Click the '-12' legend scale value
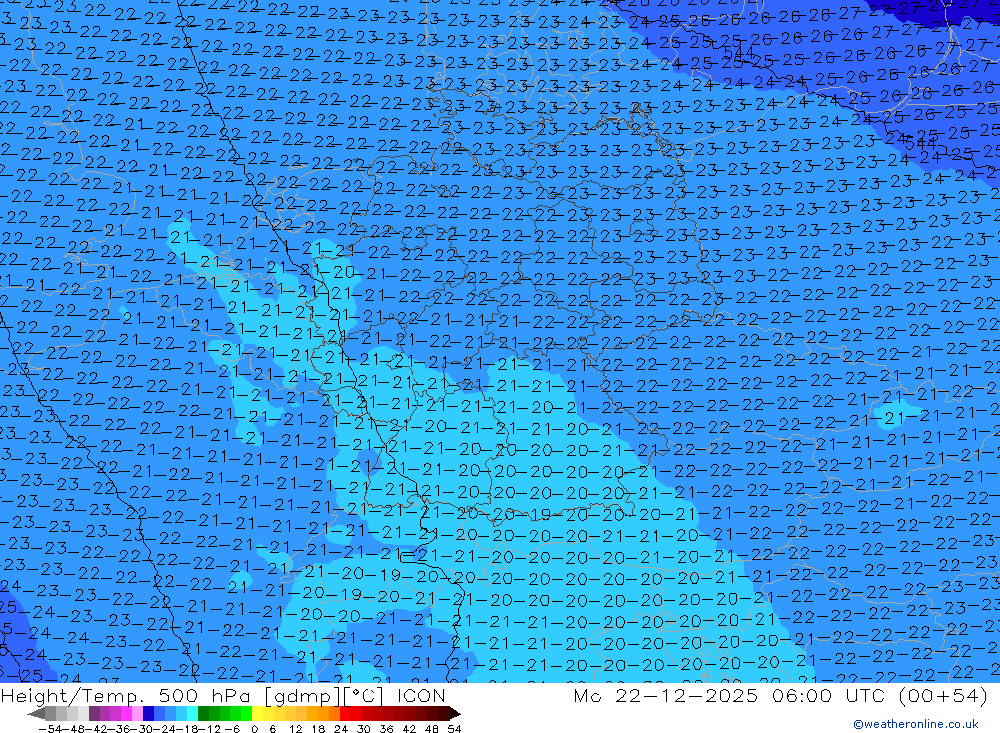The width and height of the screenshot is (1000, 733). click(x=210, y=729)
